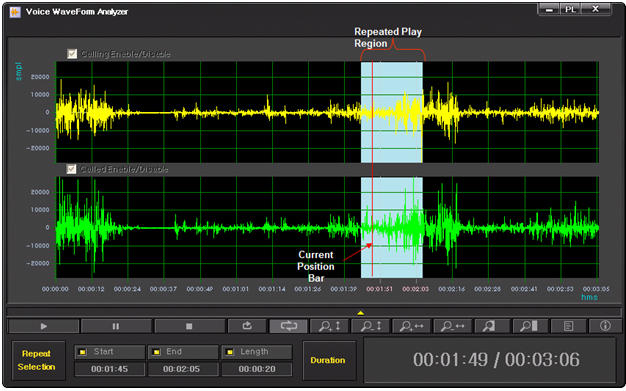The width and height of the screenshot is (626, 391).
Task: Click the End marker checkbox
Action: pos(156,352)
